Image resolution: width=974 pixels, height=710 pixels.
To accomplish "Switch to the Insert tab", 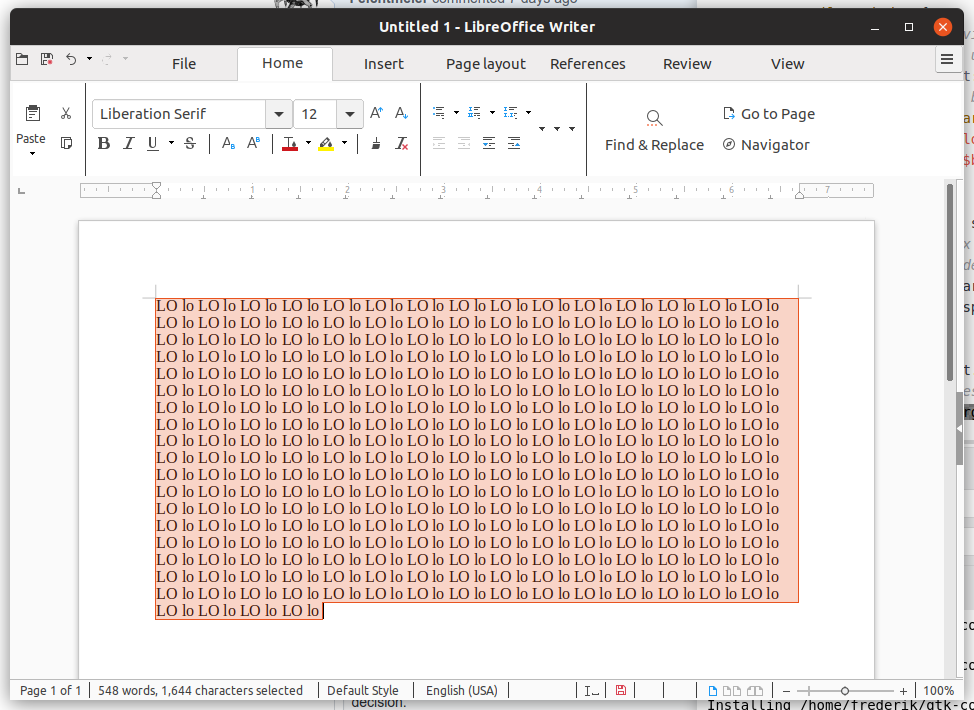I will tap(384, 64).
